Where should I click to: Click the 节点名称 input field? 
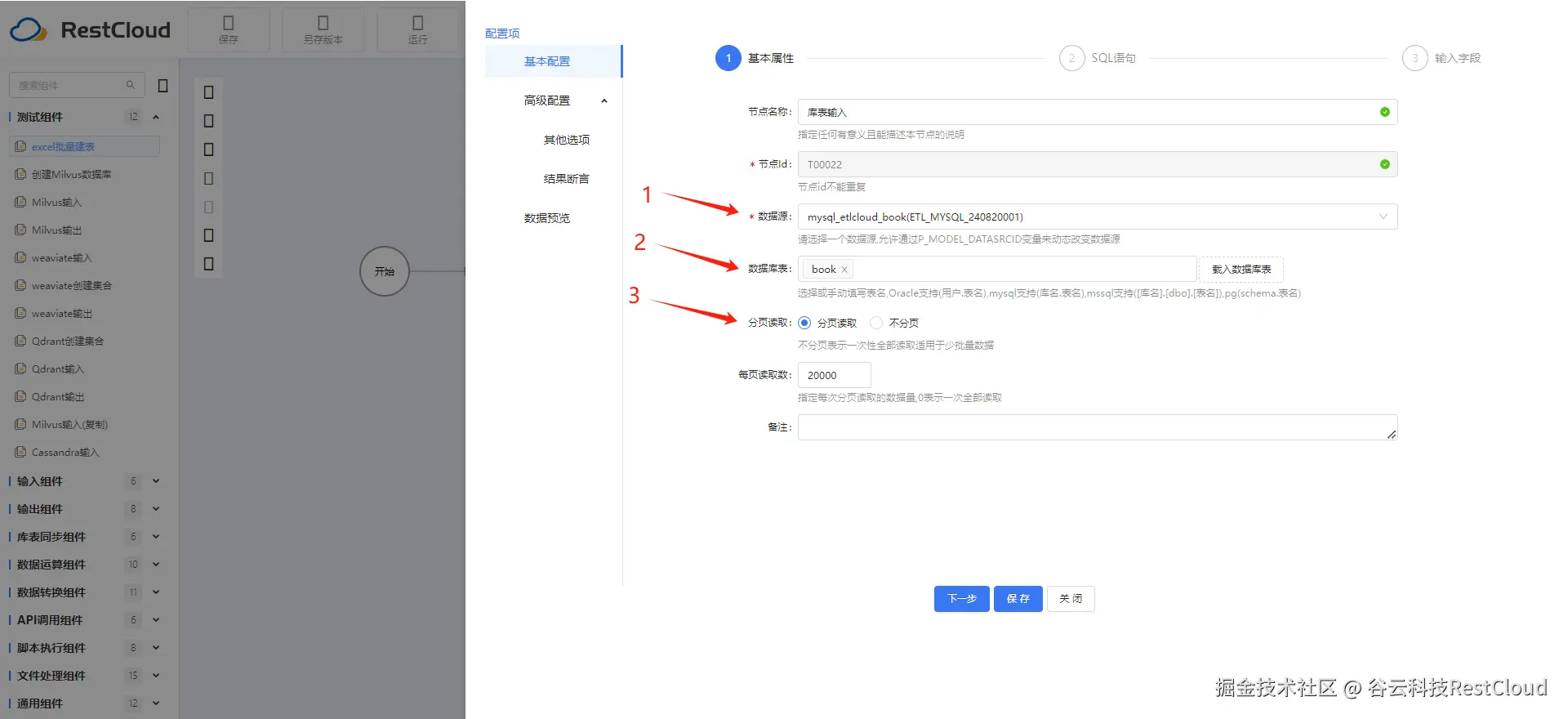(1098, 112)
